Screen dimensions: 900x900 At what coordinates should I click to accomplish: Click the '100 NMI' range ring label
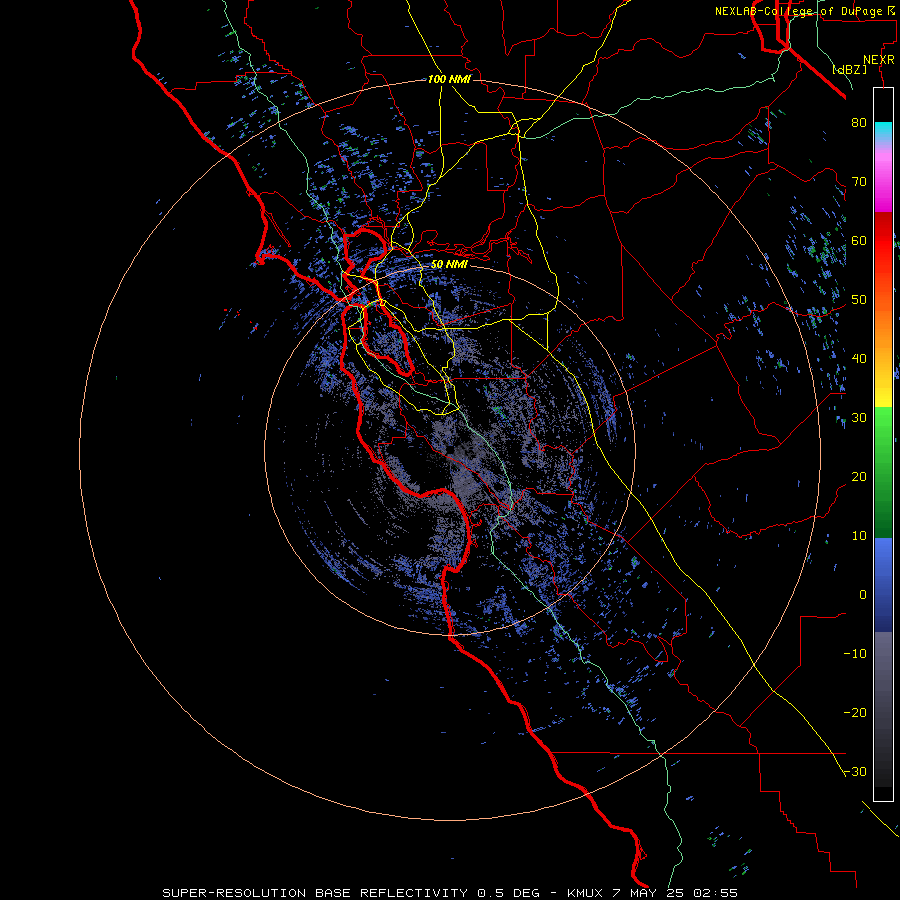coord(449,79)
